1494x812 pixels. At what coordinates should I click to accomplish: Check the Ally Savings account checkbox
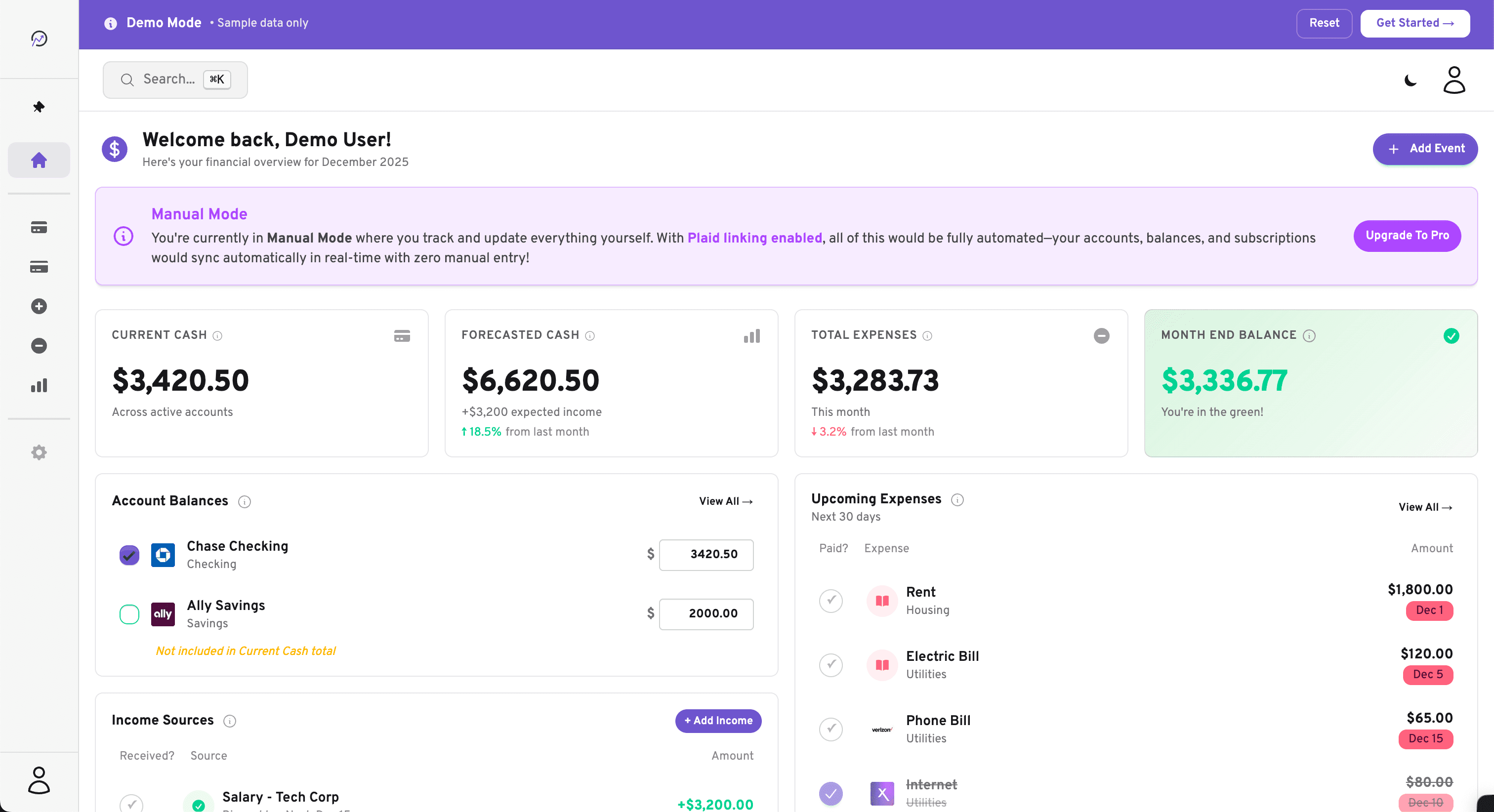coord(129,614)
